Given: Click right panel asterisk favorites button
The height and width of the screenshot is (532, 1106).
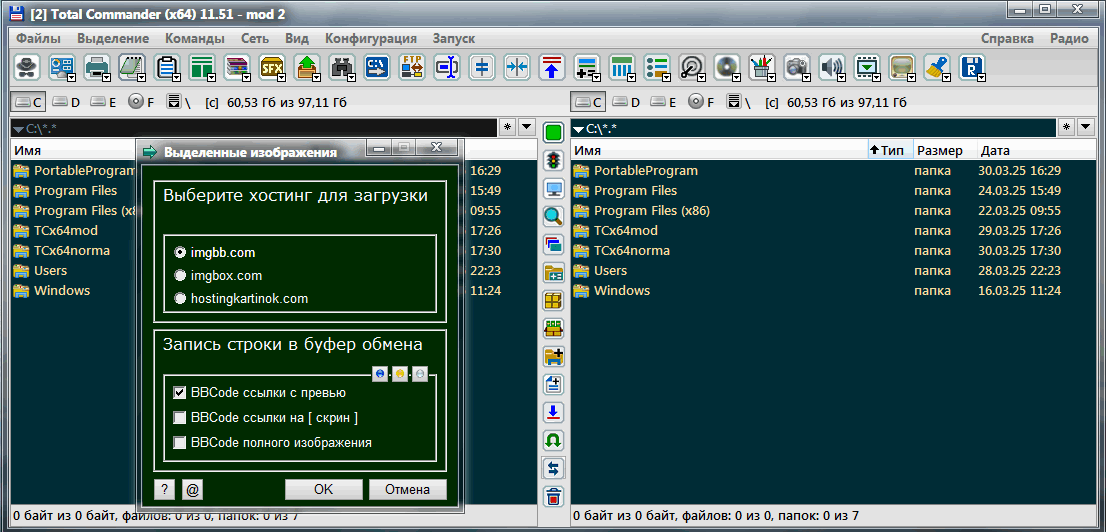Looking at the screenshot, I should tap(1066, 127).
